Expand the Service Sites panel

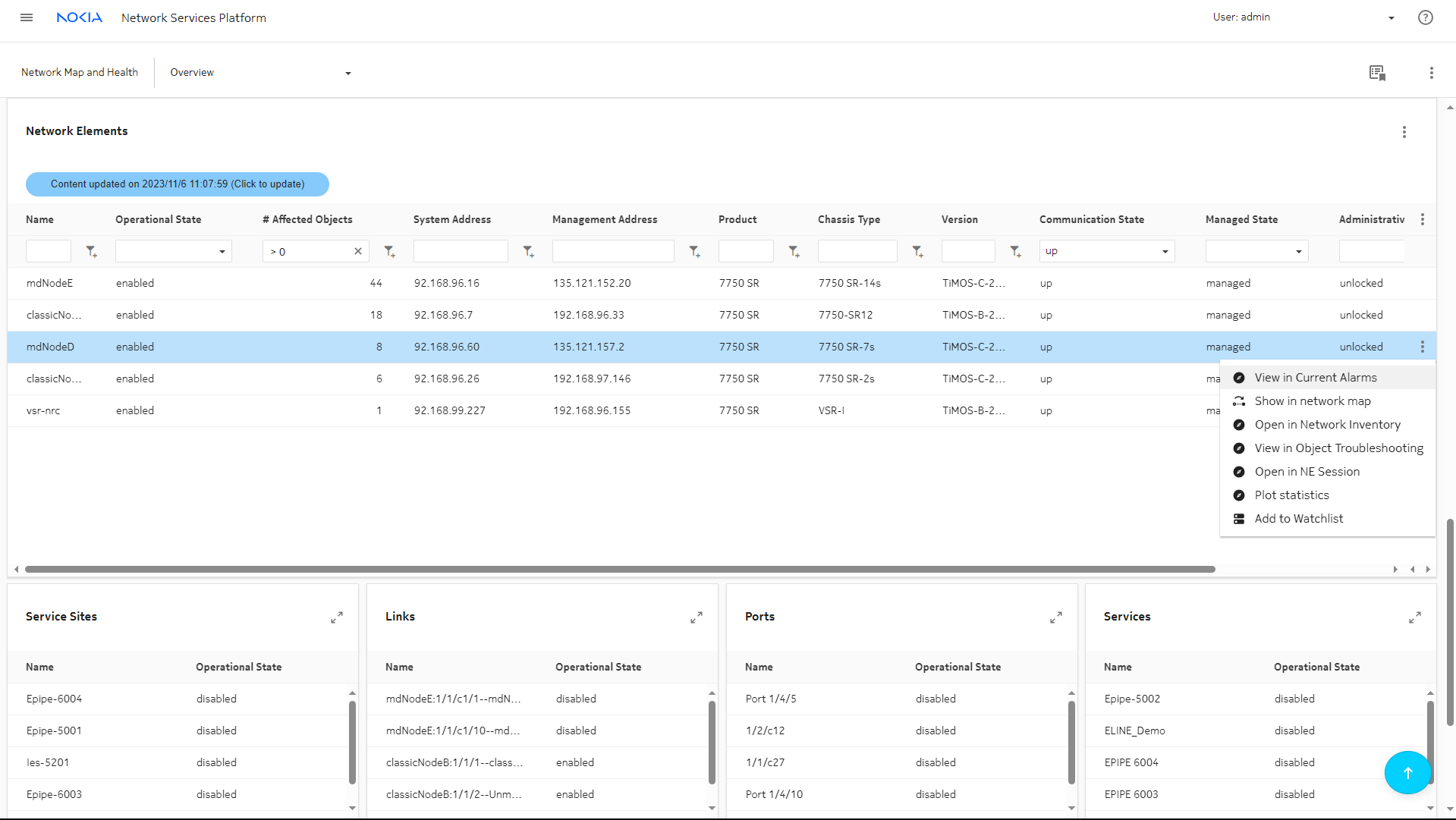pyautogui.click(x=337, y=617)
